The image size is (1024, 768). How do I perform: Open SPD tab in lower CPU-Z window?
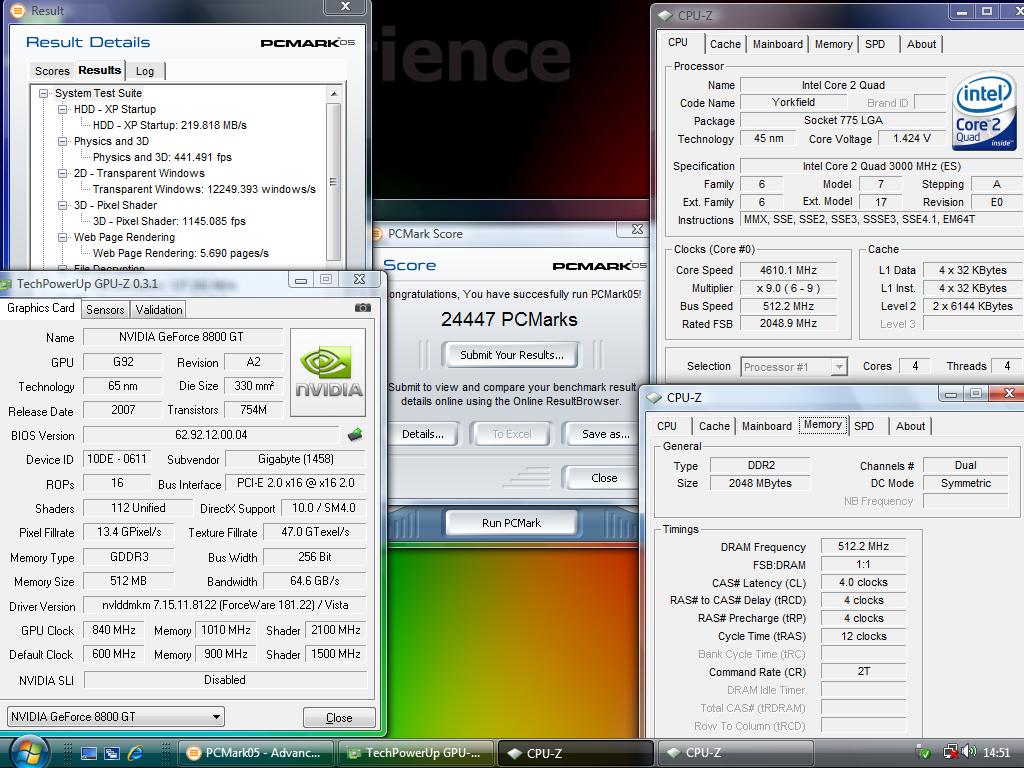(864, 426)
